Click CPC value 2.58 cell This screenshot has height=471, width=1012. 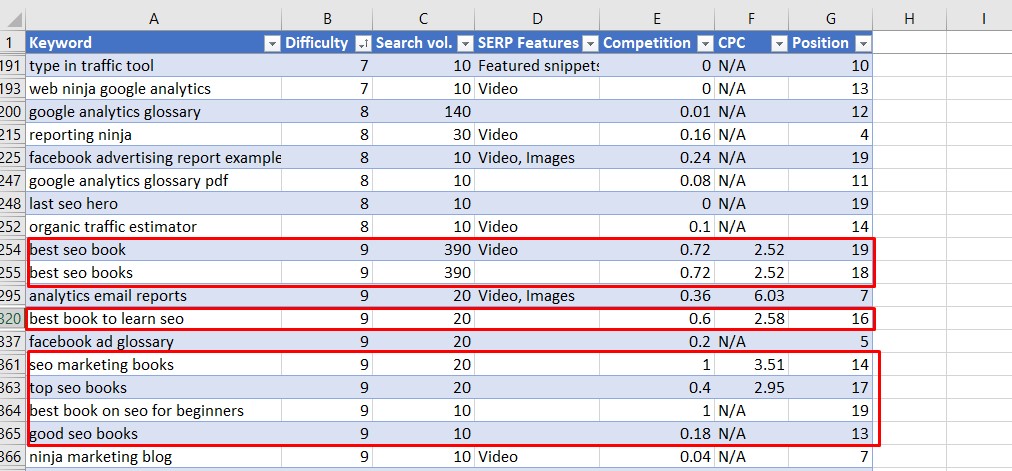pyautogui.click(x=751, y=319)
